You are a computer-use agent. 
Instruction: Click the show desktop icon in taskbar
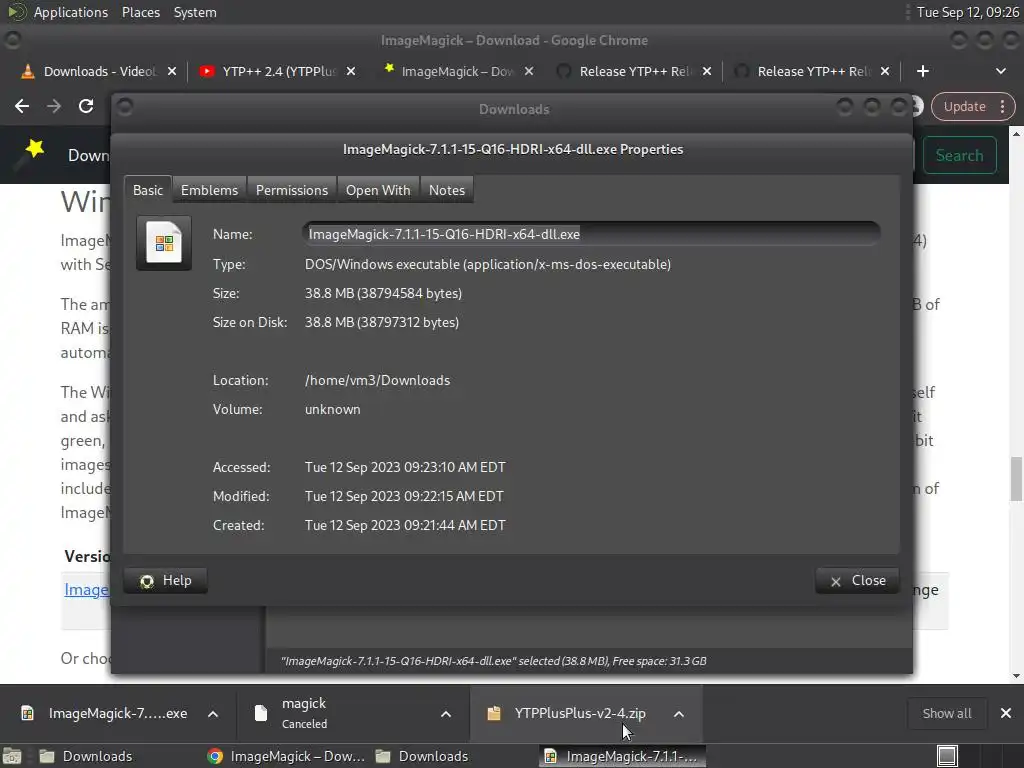12,756
